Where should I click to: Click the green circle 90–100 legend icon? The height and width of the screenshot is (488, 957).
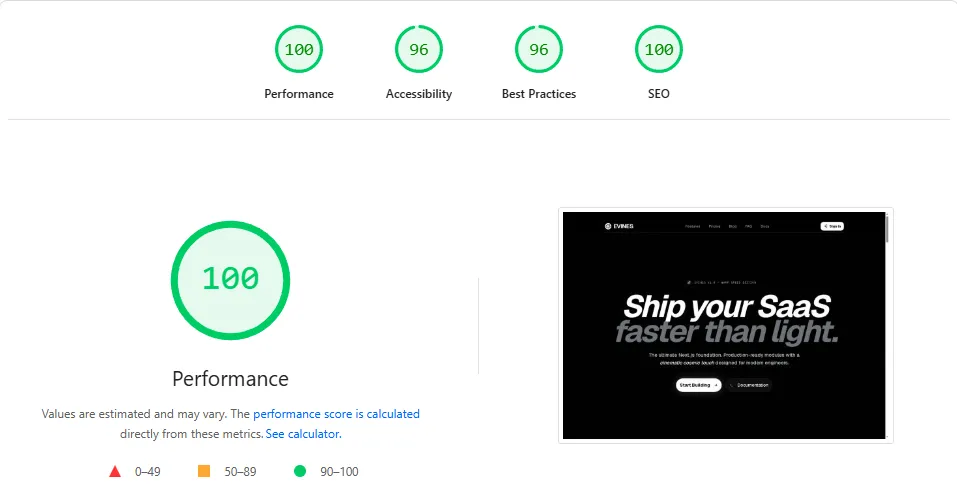coord(300,471)
